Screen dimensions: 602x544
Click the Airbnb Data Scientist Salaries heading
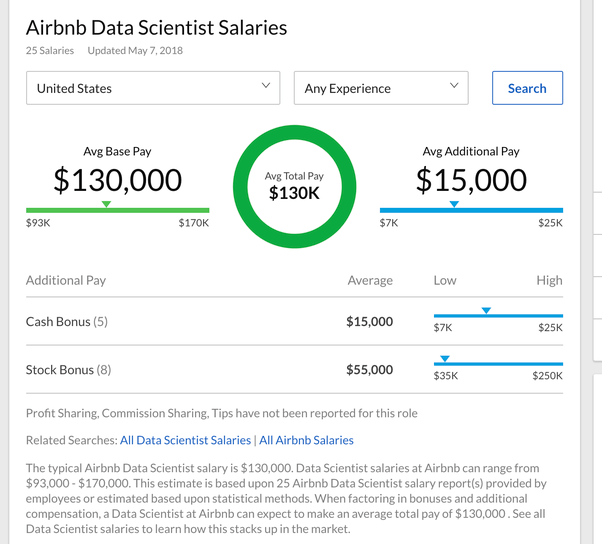click(x=156, y=28)
